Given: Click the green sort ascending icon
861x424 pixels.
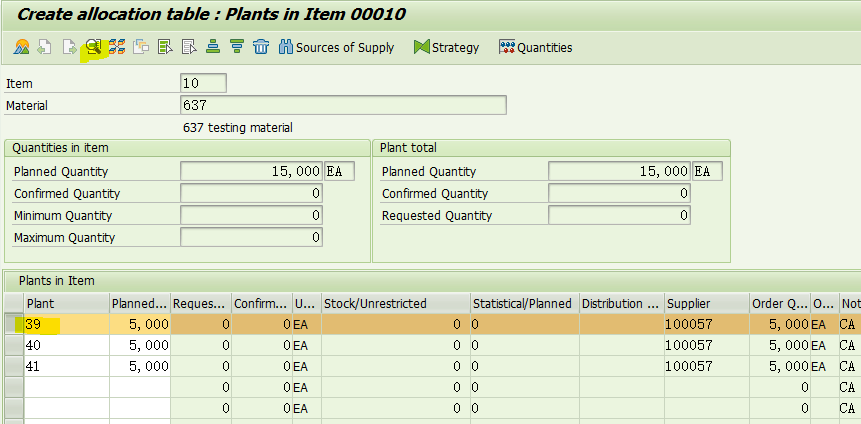Looking at the screenshot, I should 213,47.
